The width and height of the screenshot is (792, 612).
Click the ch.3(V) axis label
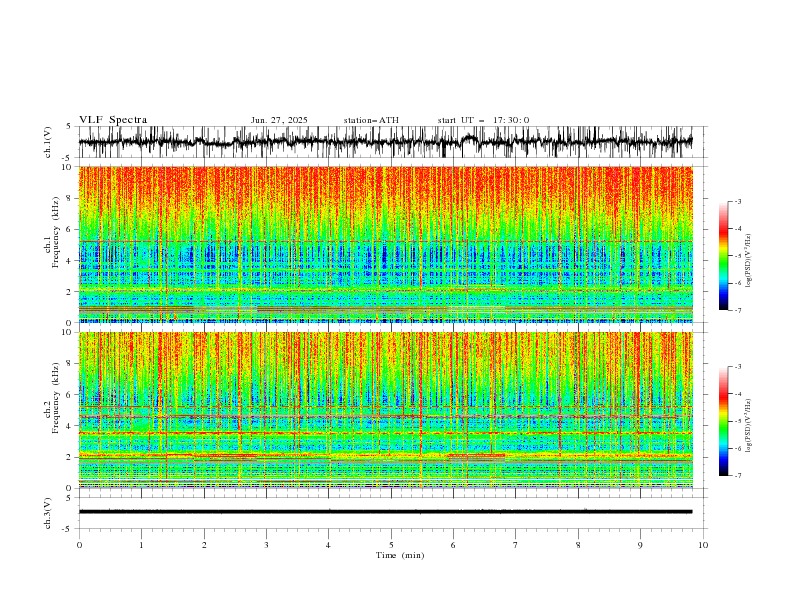(48, 513)
